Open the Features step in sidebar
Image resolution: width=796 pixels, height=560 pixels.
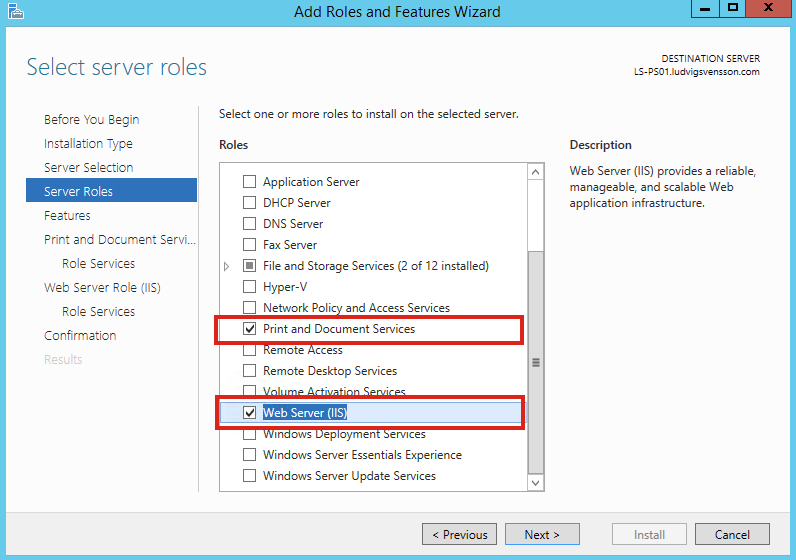[67, 215]
